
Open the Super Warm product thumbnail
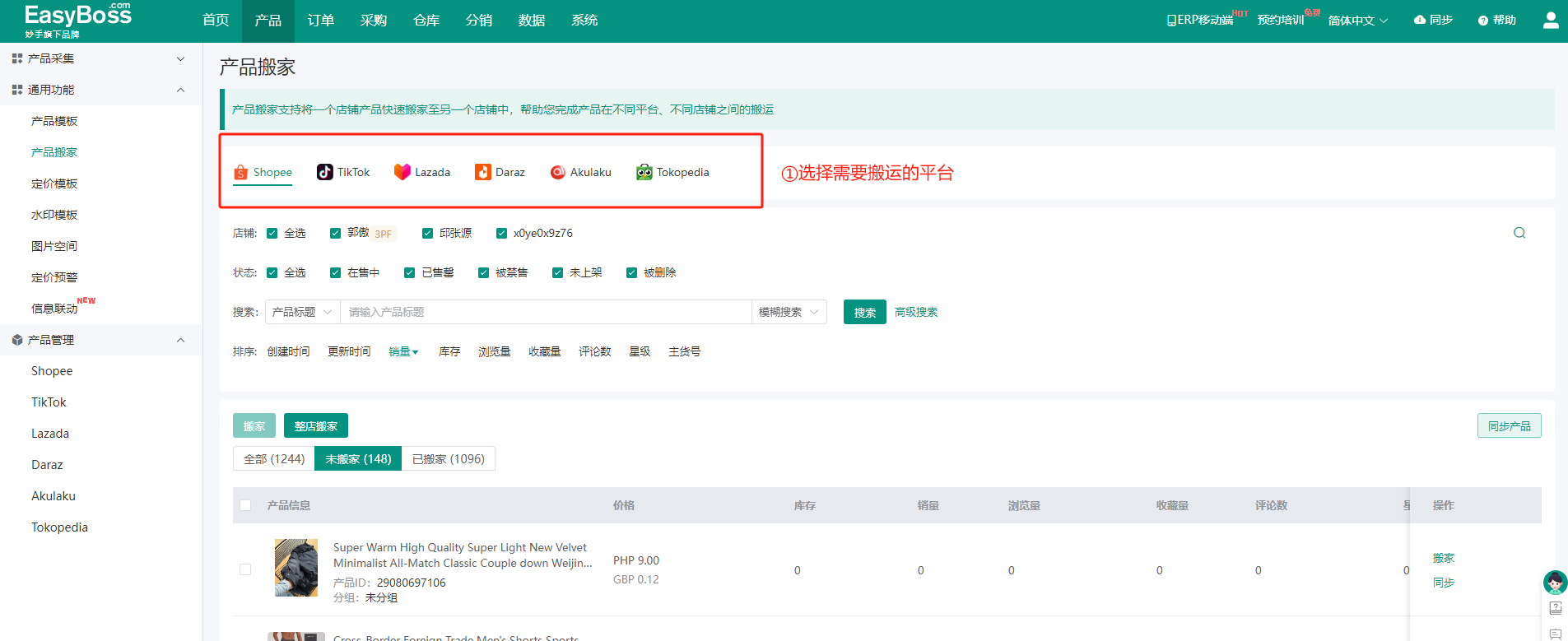(296, 568)
